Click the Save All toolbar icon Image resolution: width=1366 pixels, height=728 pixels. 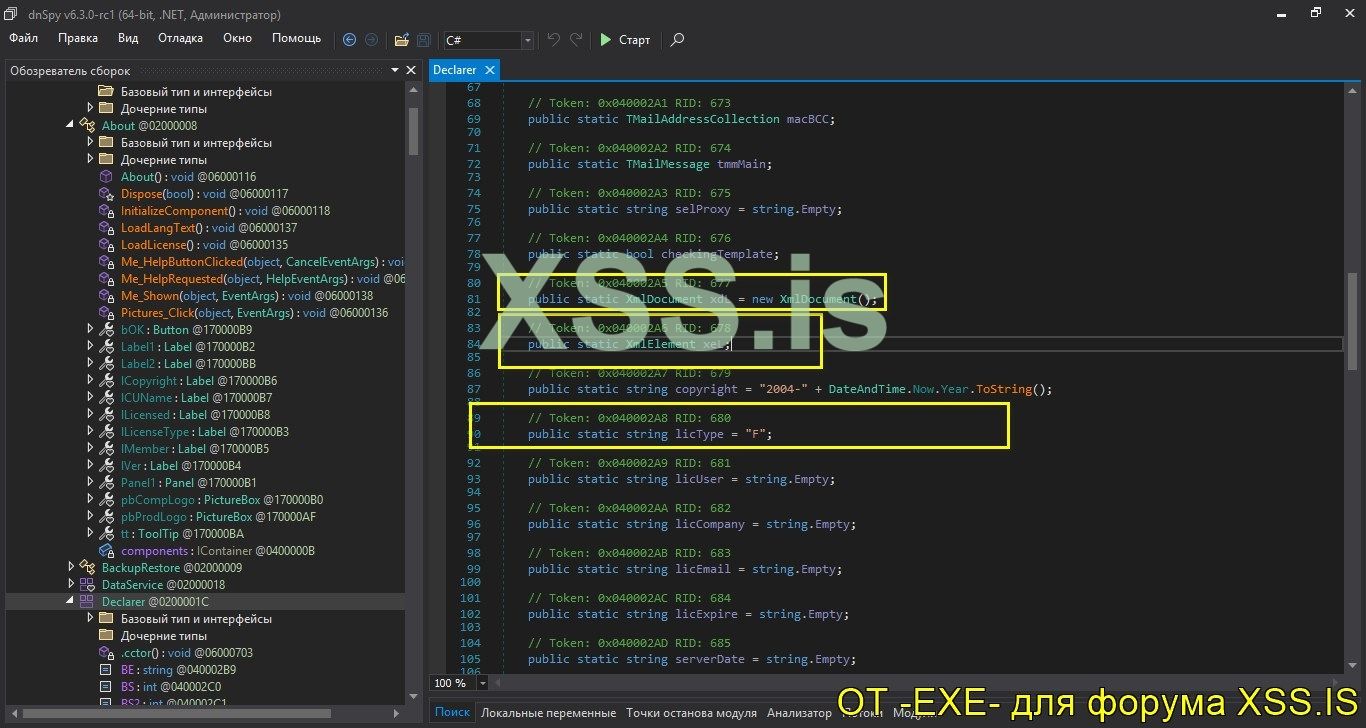tap(424, 40)
